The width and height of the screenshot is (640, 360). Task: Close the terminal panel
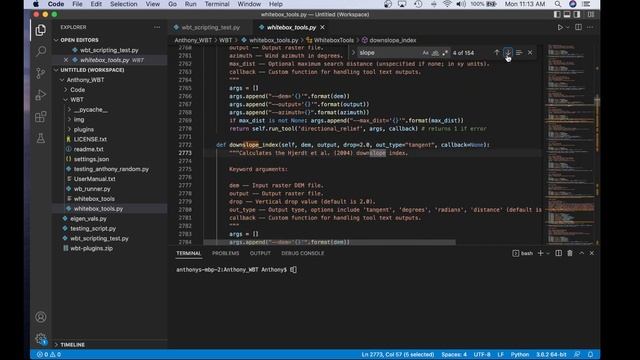pyautogui.click(x=592, y=253)
